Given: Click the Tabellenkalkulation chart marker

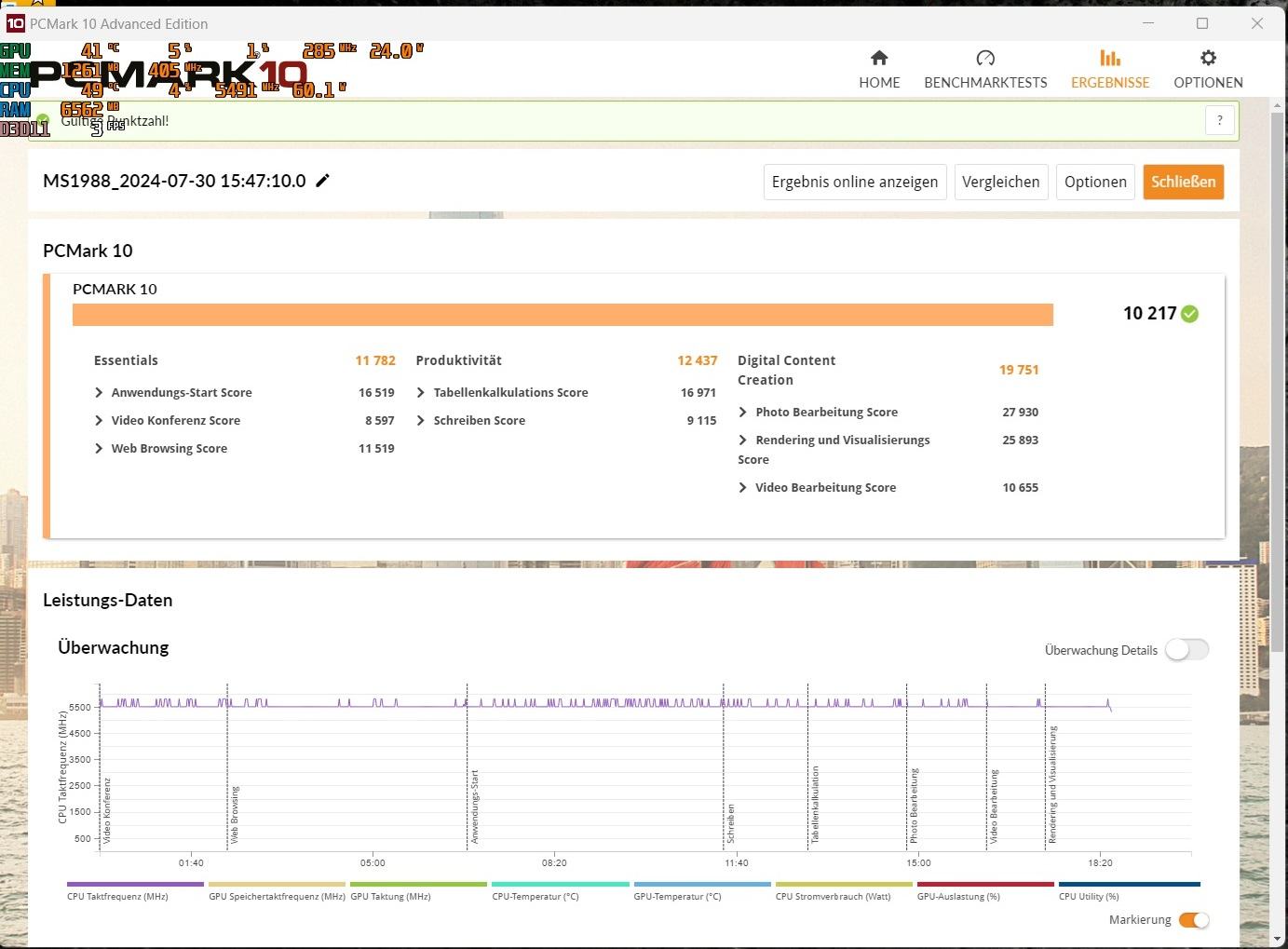Looking at the screenshot, I should 815,806.
